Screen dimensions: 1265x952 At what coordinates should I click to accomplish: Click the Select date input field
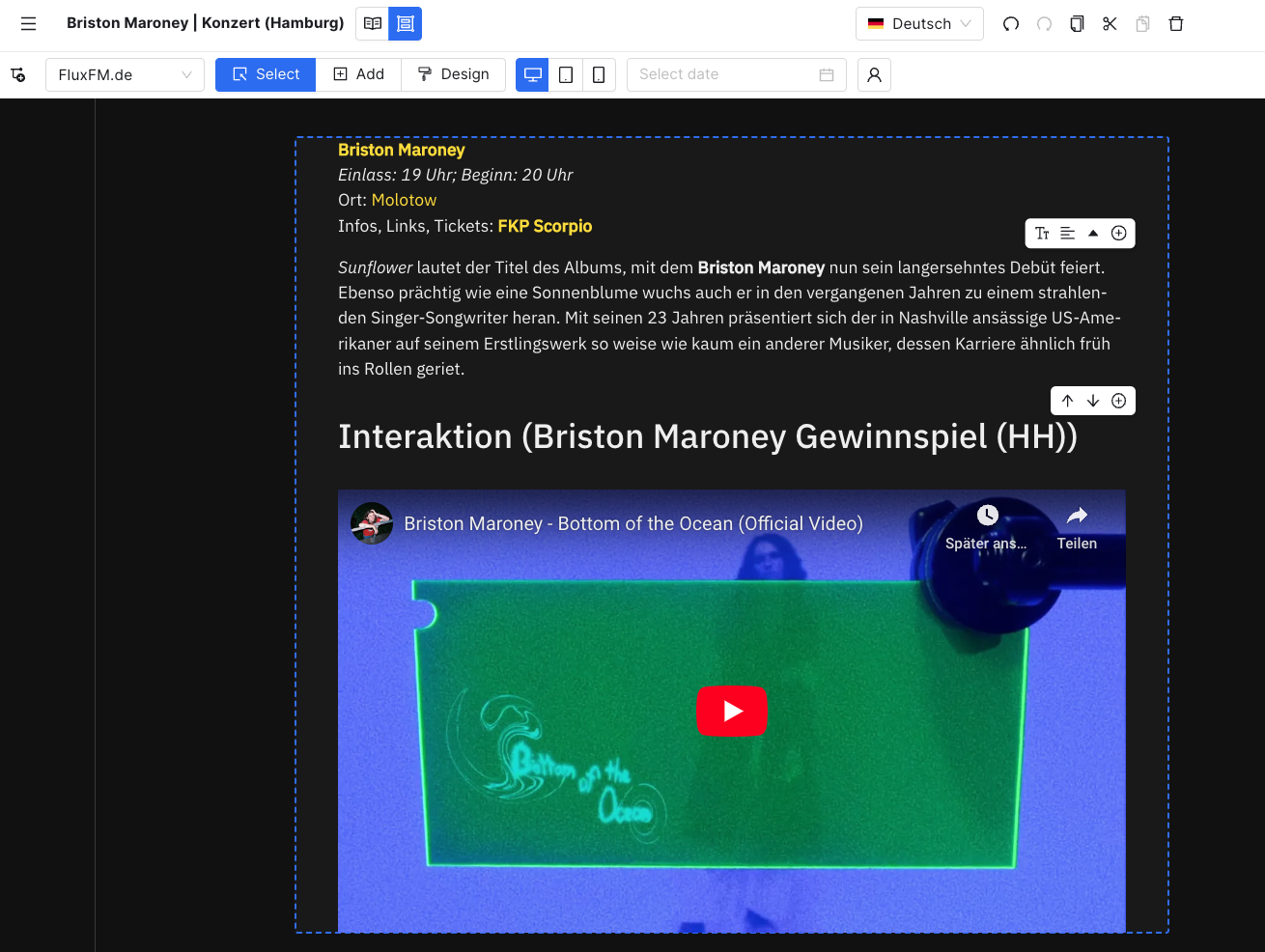coord(737,74)
